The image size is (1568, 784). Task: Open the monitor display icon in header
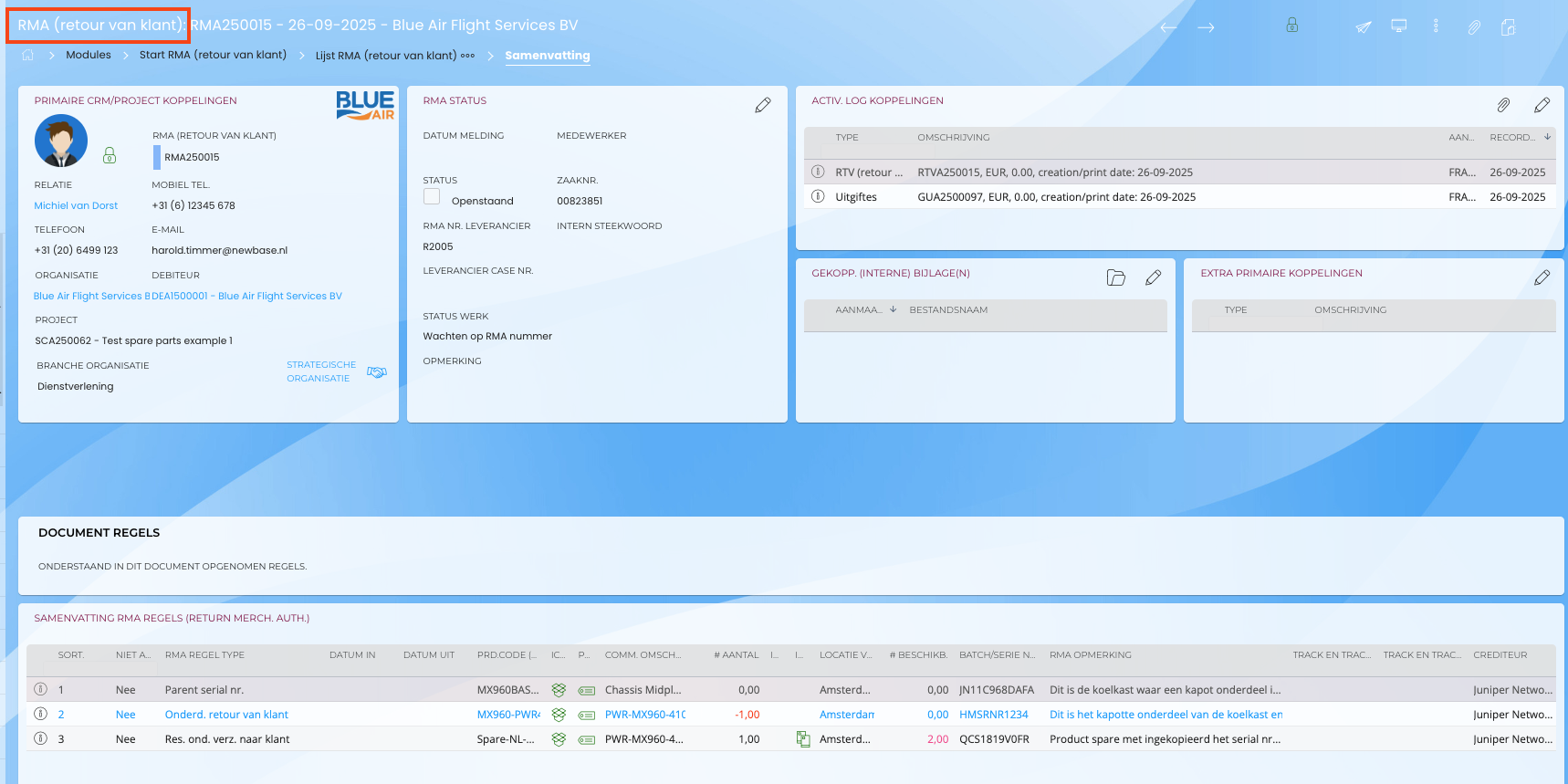[x=1398, y=26]
